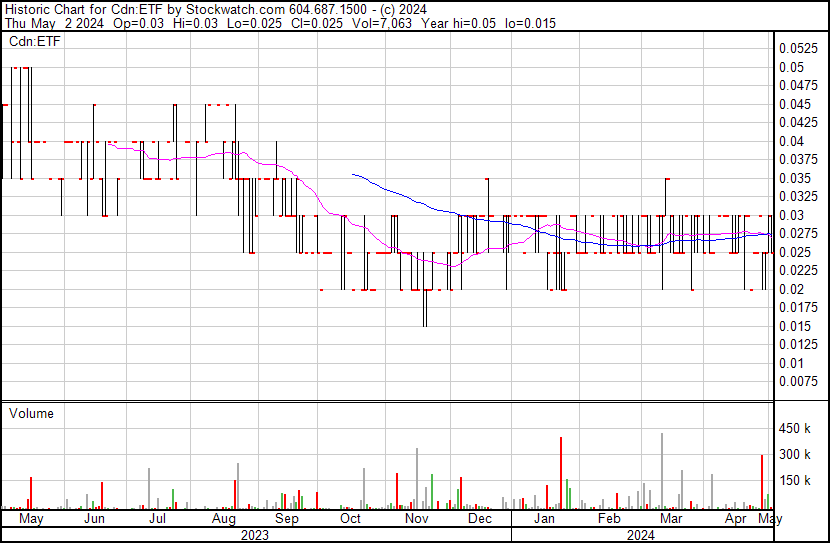
Task: Click the 2023 year label
Action: 255,535
